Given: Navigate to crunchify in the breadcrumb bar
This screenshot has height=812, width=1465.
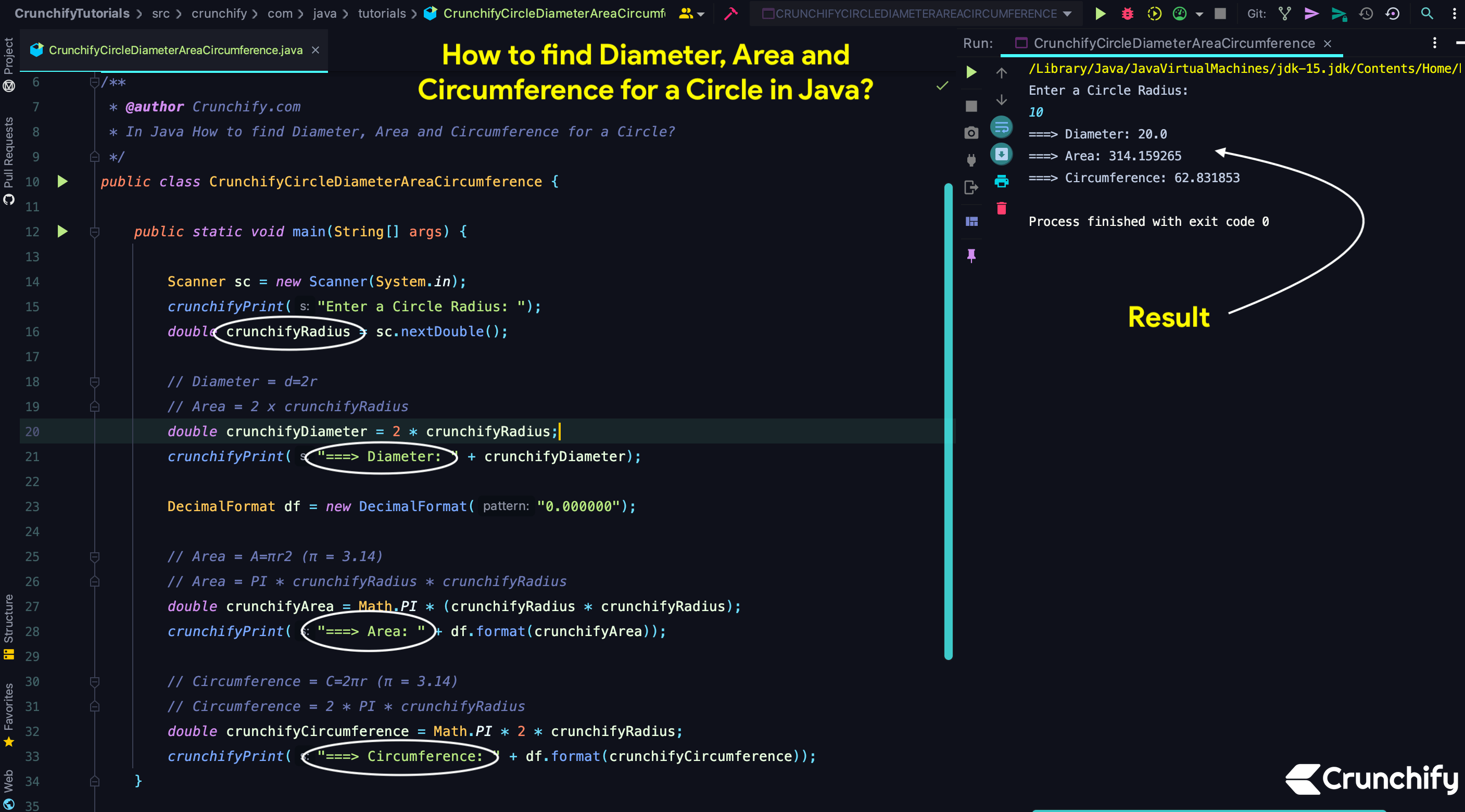Looking at the screenshot, I should 218,13.
